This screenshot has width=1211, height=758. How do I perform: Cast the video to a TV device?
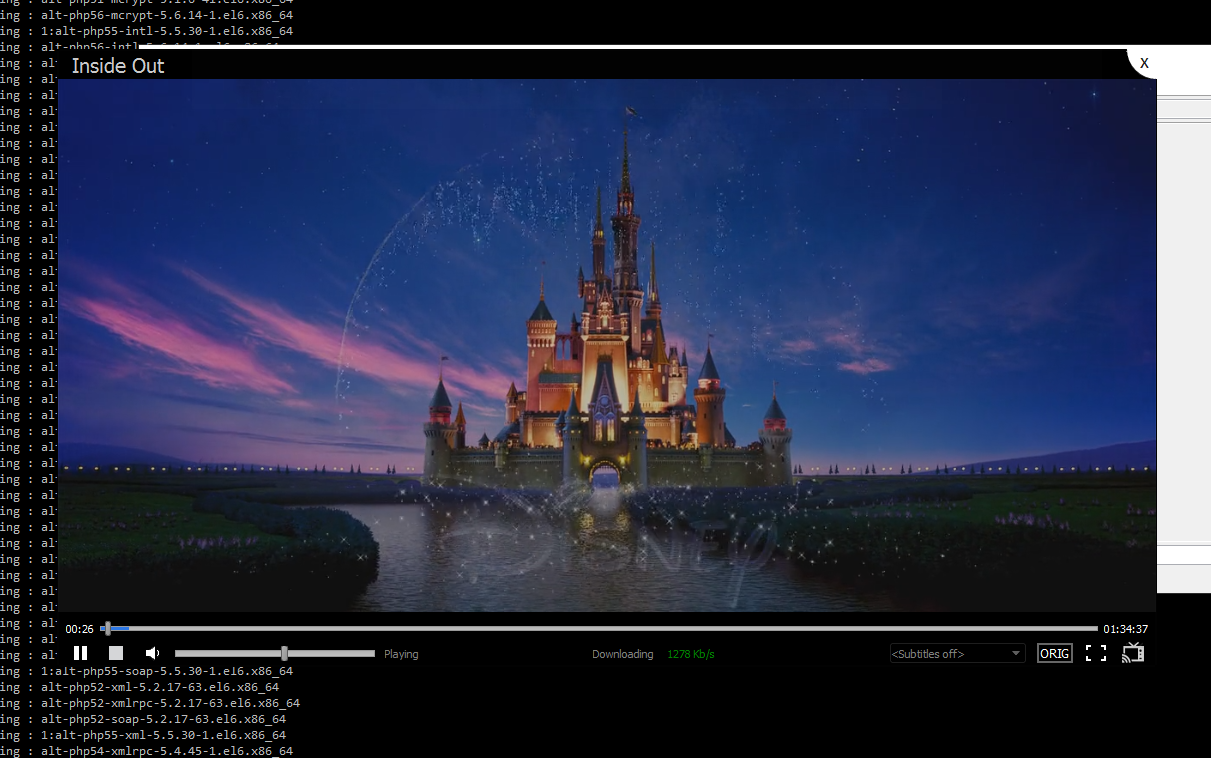(x=1132, y=653)
